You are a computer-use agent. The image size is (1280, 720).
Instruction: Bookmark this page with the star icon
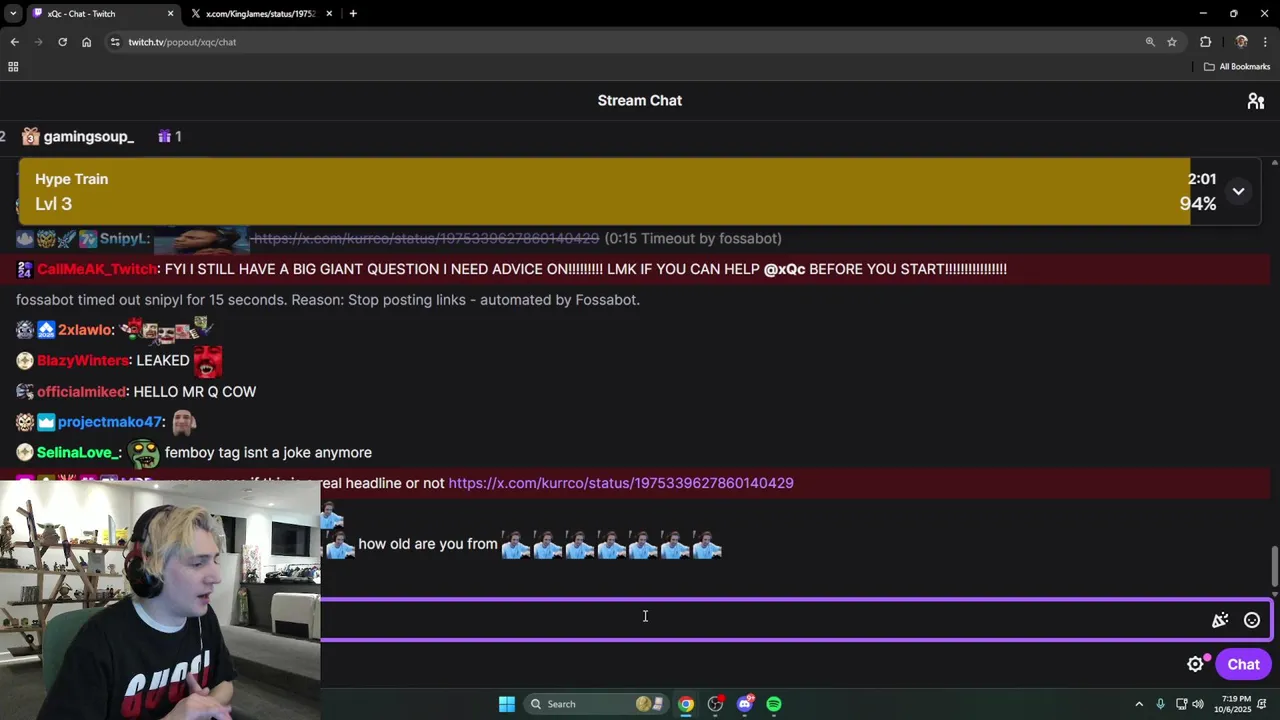pyautogui.click(x=1172, y=42)
